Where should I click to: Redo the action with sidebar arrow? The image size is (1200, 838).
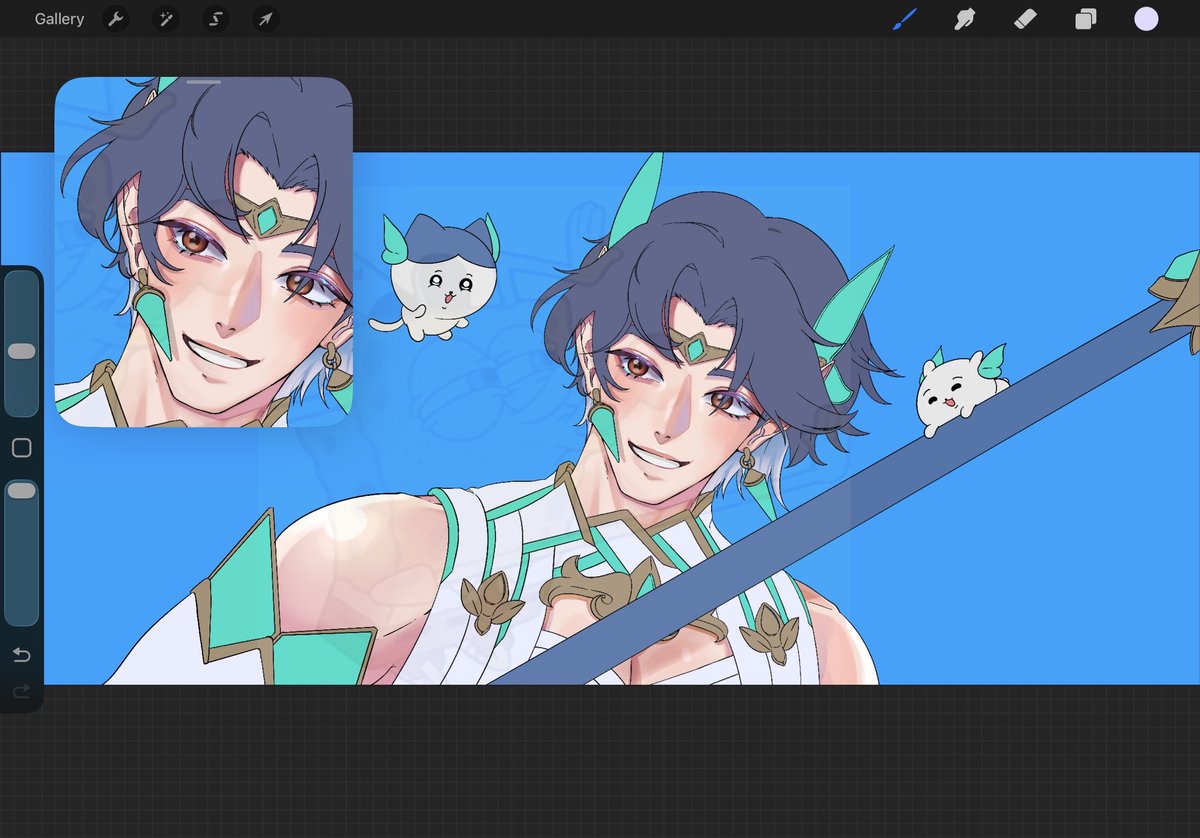[21, 691]
